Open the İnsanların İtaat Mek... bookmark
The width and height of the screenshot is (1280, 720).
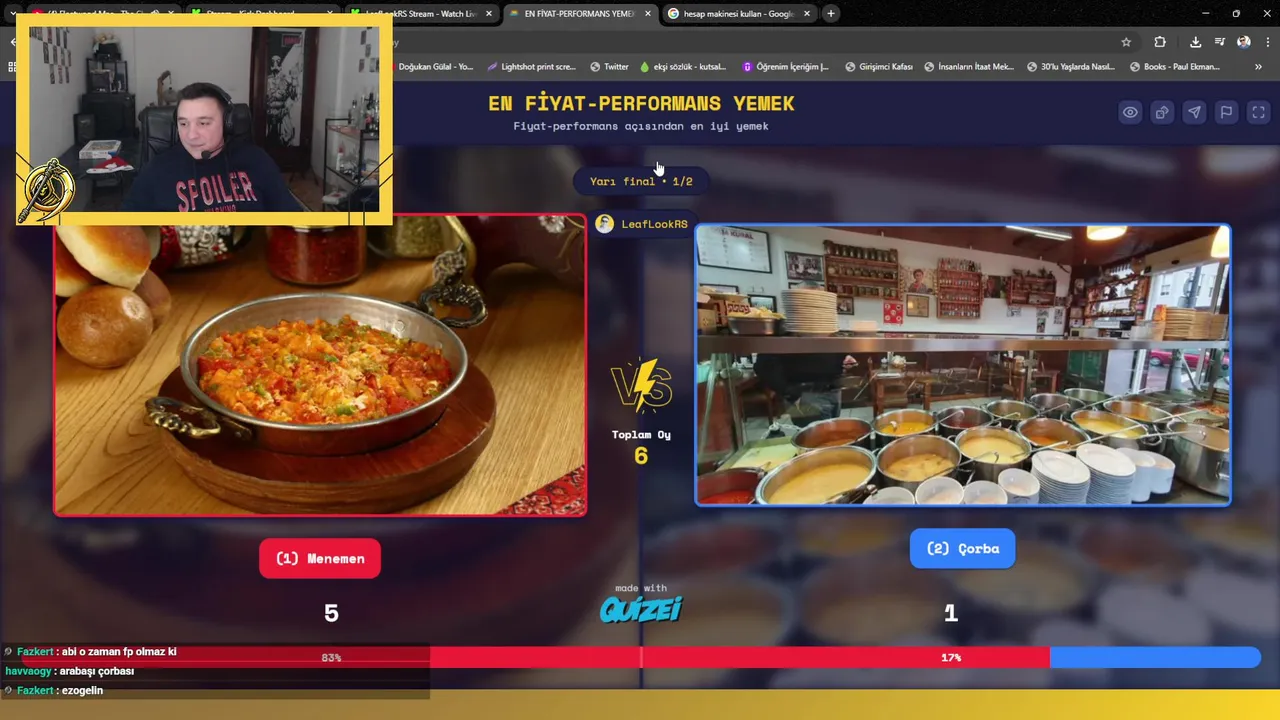coord(969,67)
